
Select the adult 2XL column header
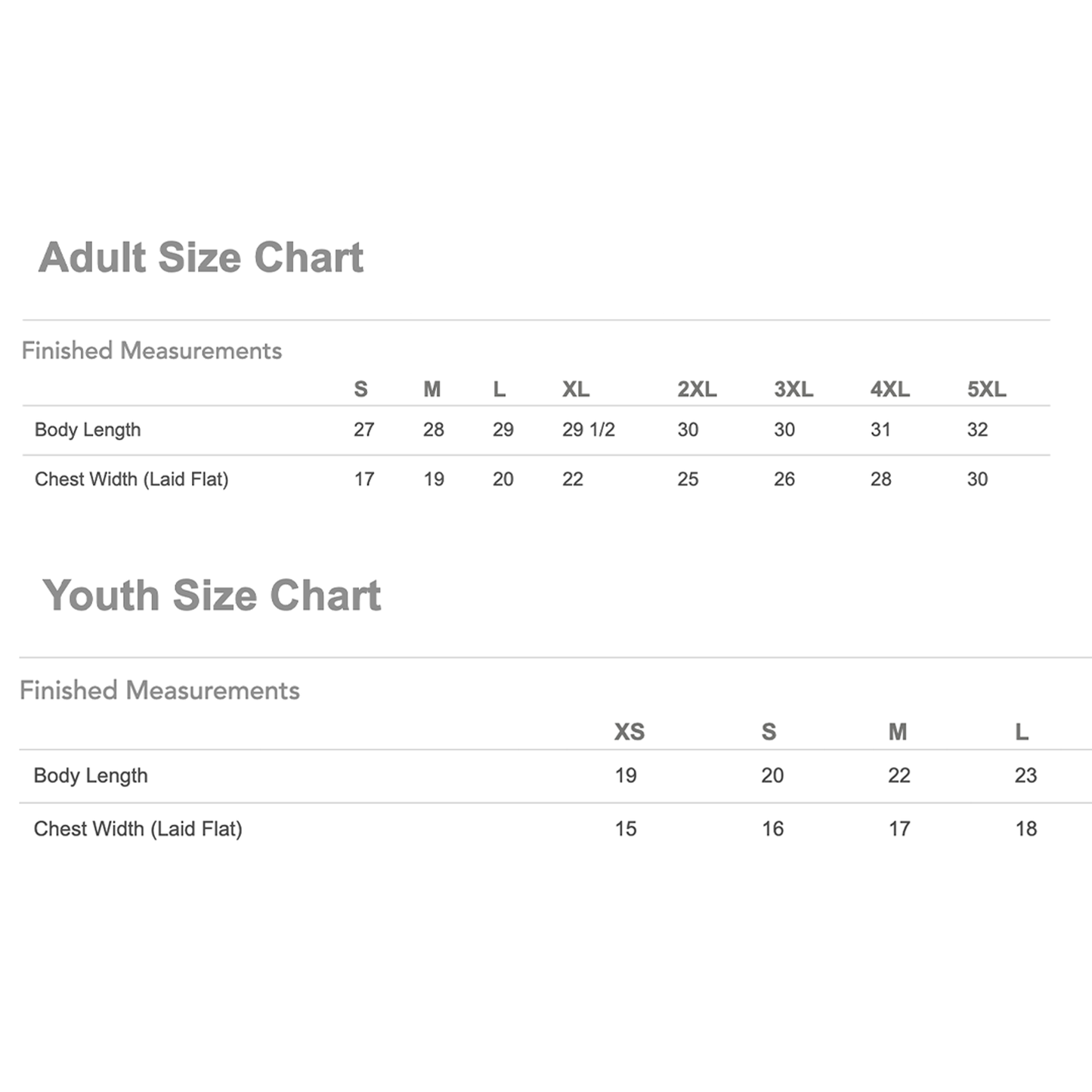point(696,389)
